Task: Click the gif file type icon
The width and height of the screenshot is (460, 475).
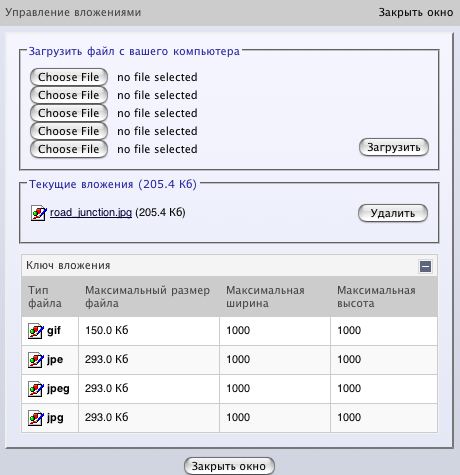Action: point(35,331)
